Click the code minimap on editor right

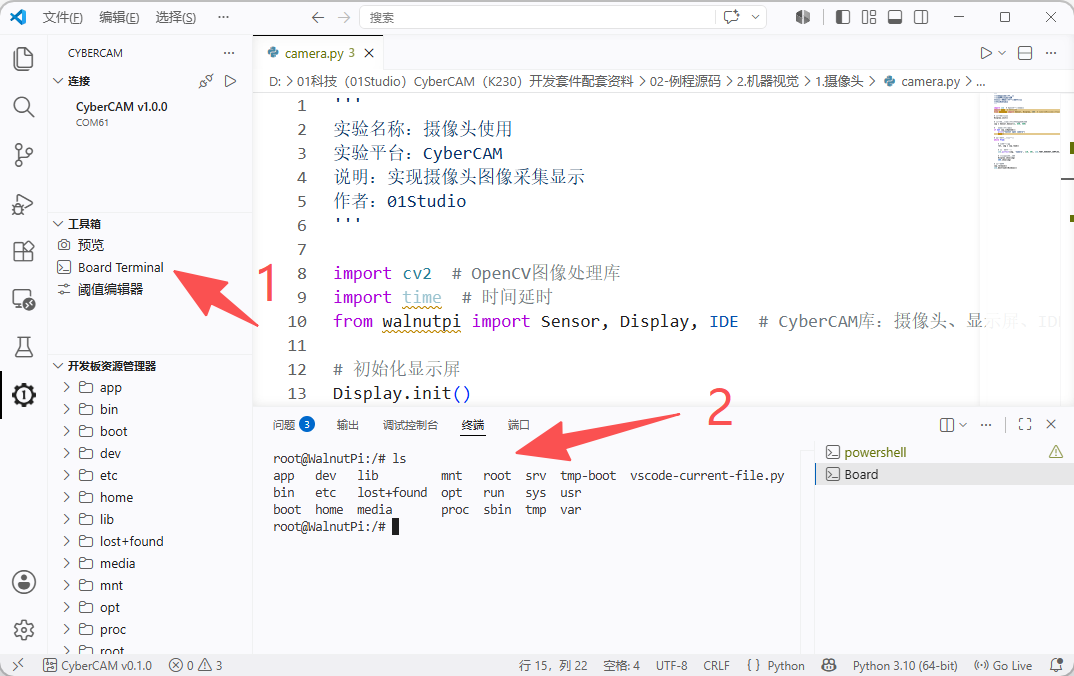(x=1026, y=132)
